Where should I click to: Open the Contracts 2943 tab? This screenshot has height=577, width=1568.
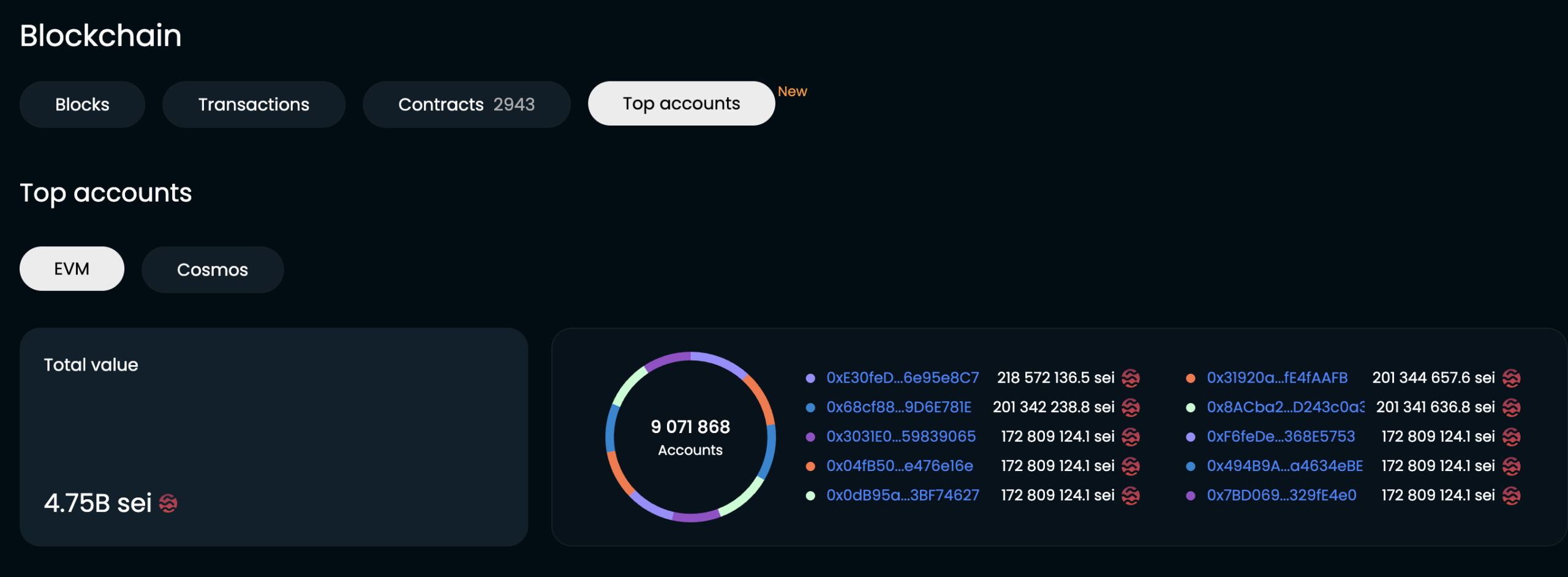click(466, 104)
